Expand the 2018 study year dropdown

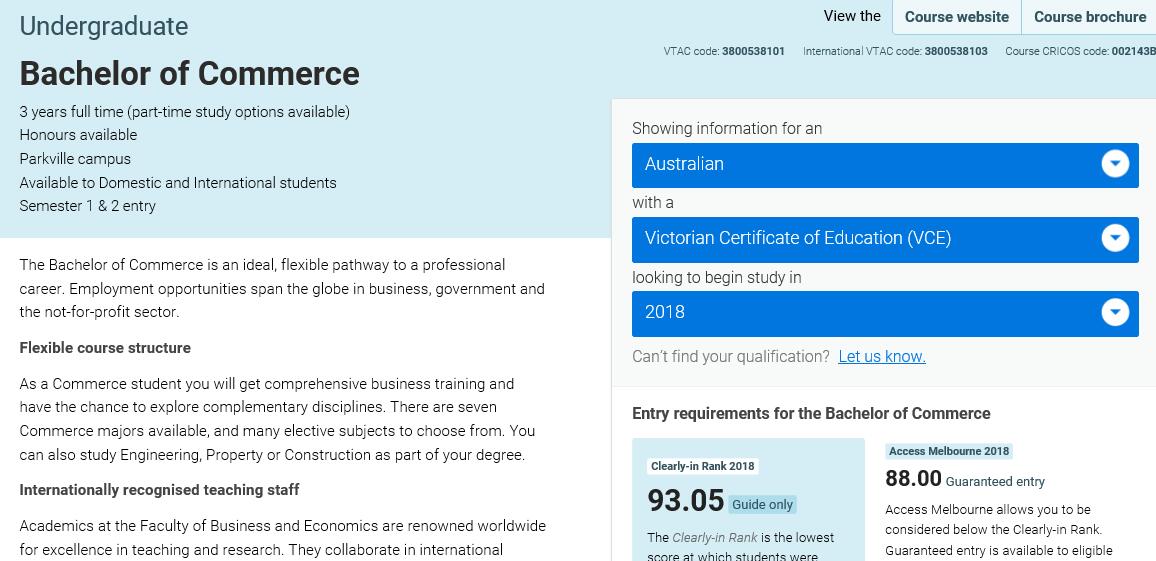point(860,312)
